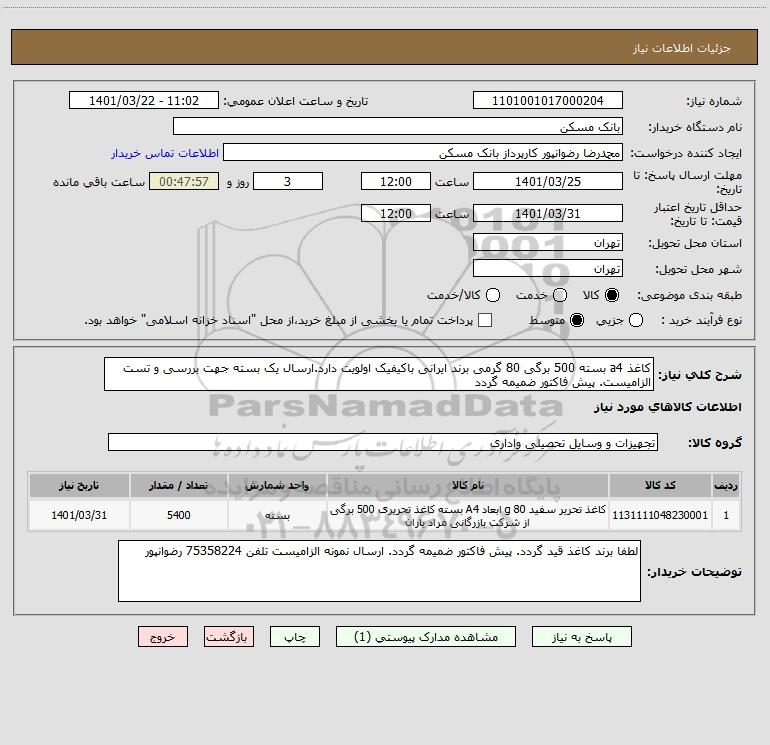
Task: Select the کالا radio button
Action: pyautogui.click(x=612, y=295)
